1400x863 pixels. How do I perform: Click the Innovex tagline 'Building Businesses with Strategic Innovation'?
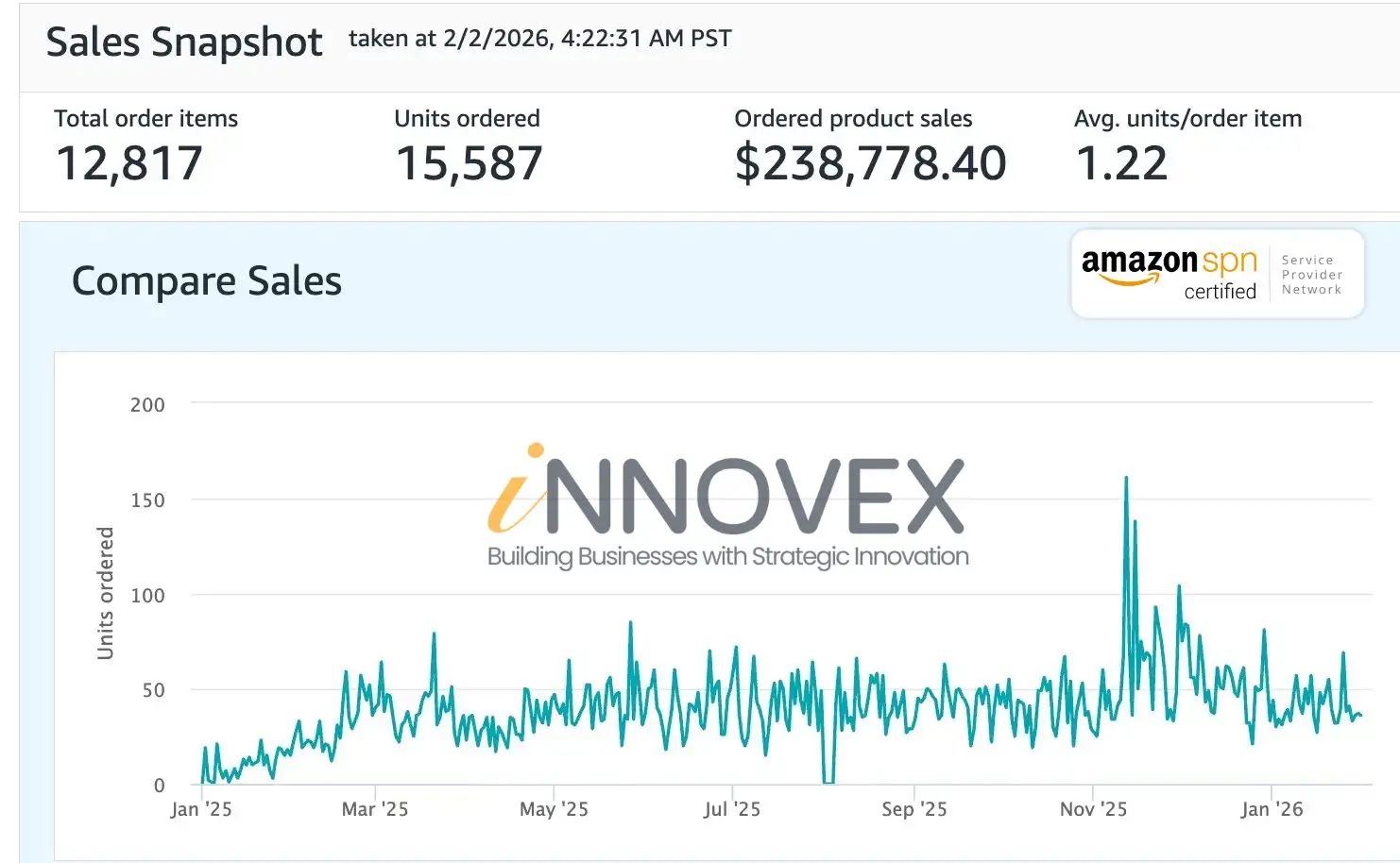pos(727,556)
